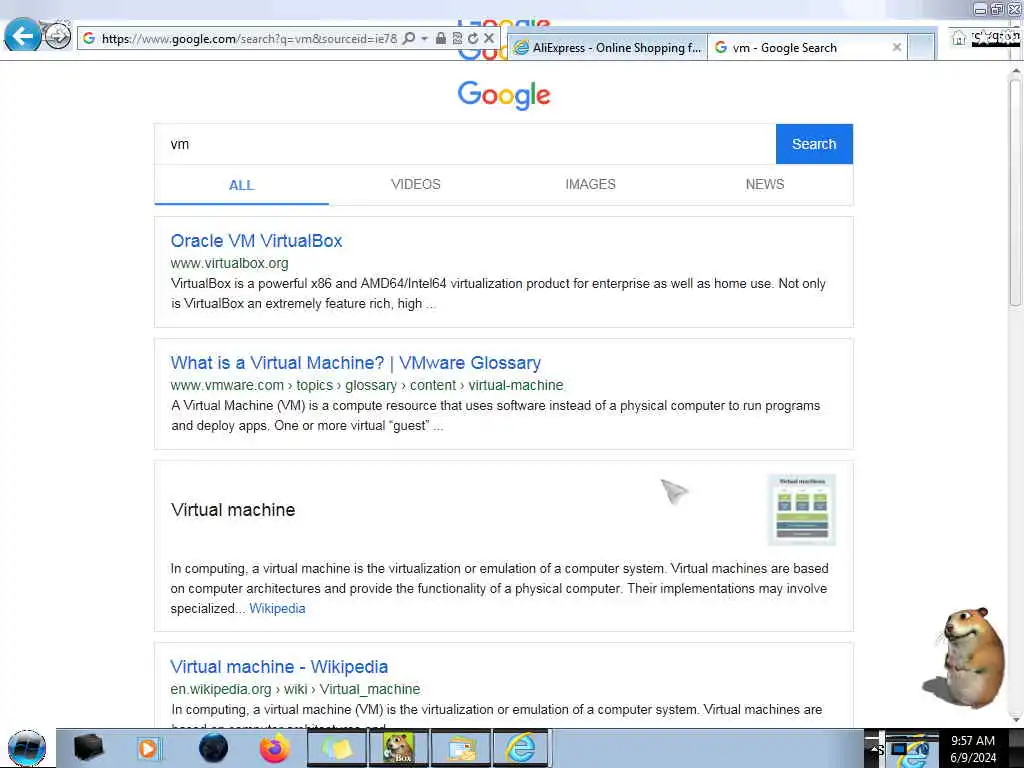Open the Windows Start orb
The width and height of the screenshot is (1024, 768).
coord(27,748)
